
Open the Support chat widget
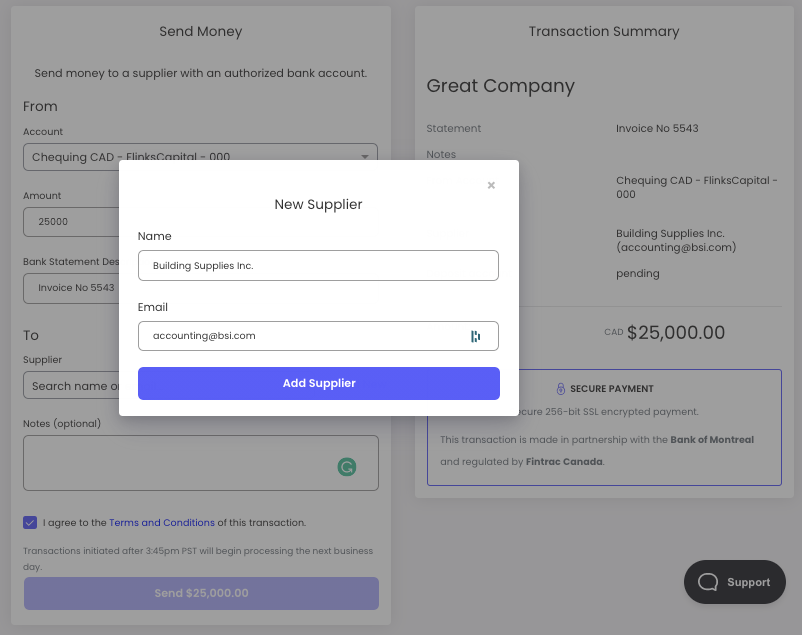click(x=735, y=582)
